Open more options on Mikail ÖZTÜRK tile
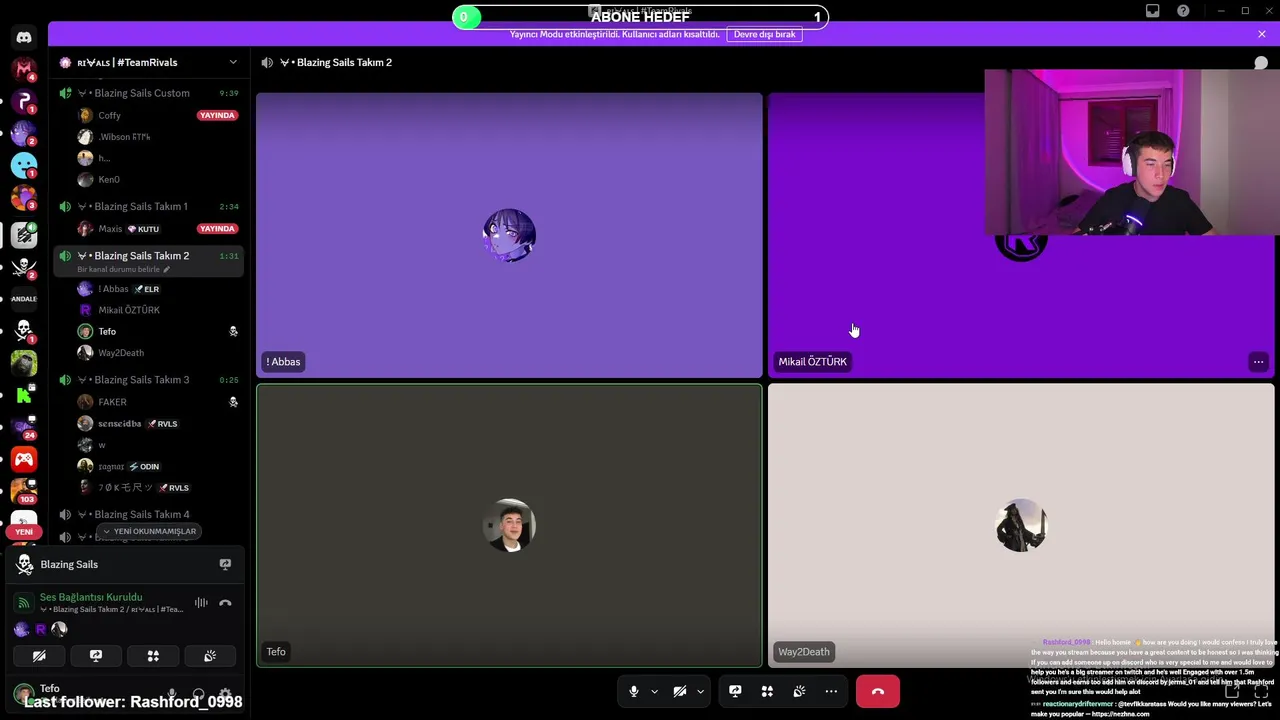Viewport: 1280px width, 720px height. coord(1258,362)
